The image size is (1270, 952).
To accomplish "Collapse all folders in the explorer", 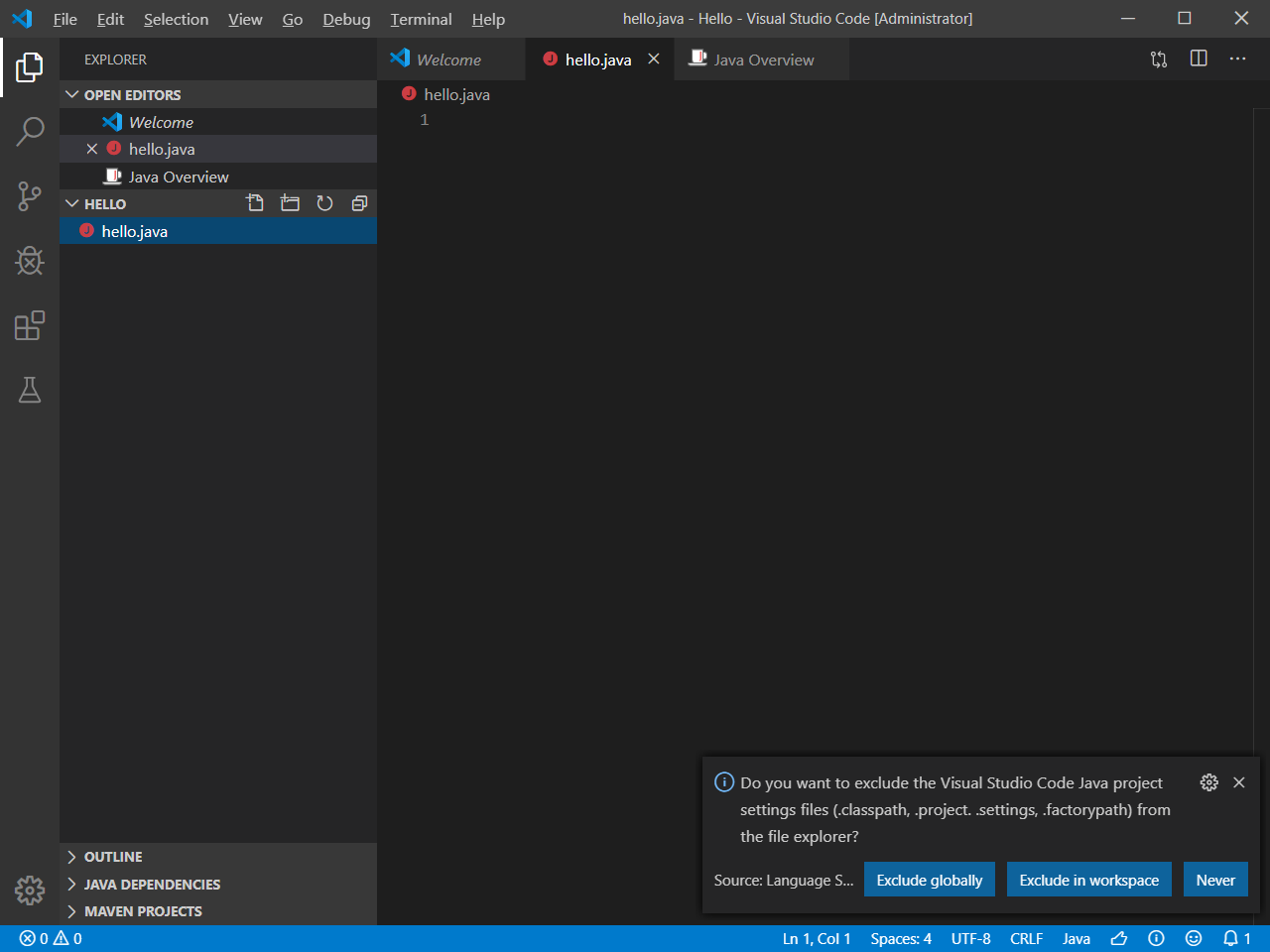I will point(359,203).
